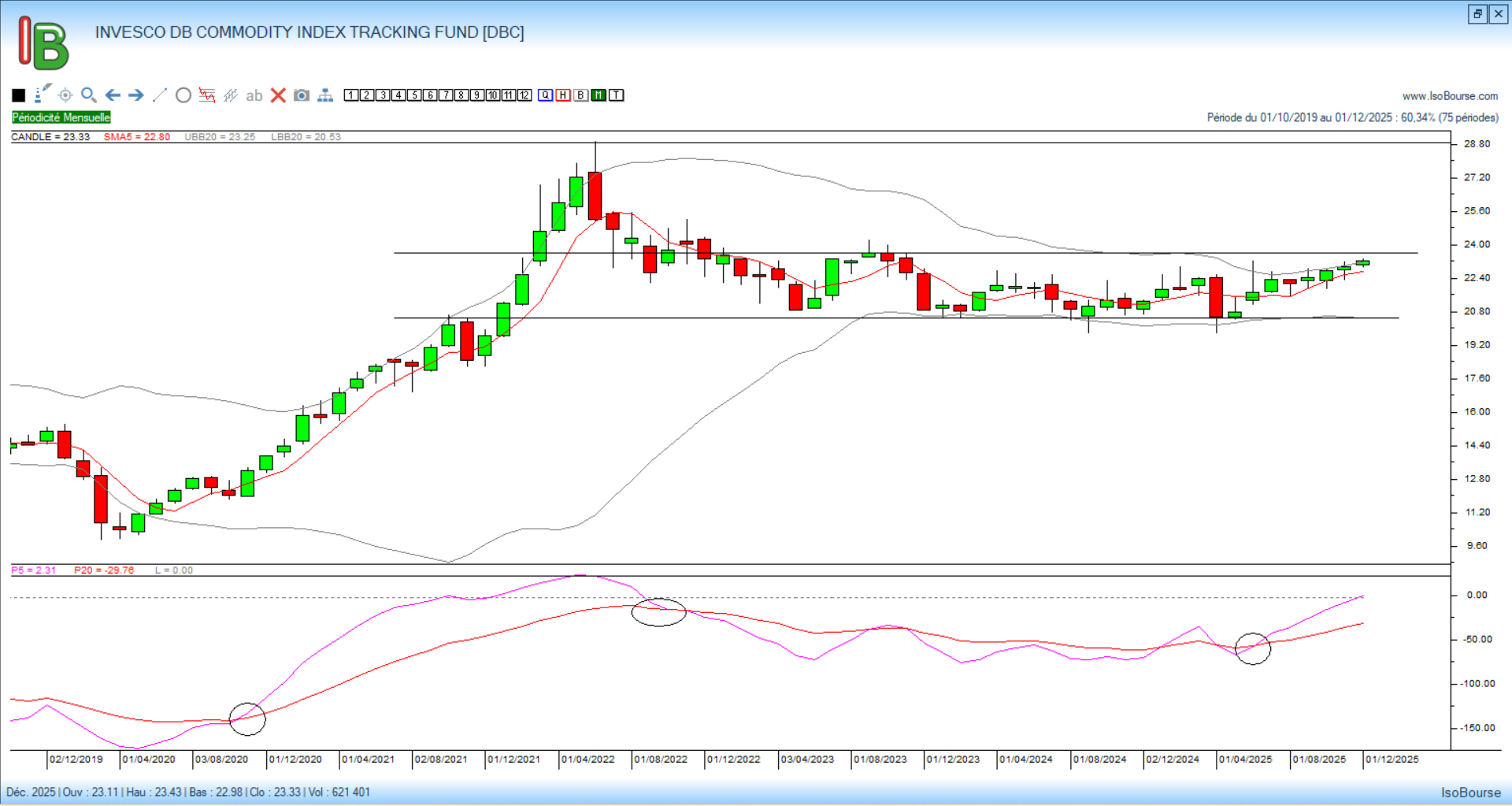Screen dimensions: 1512x806
Task: Toggle the H periodicity button
Action: 563,95
